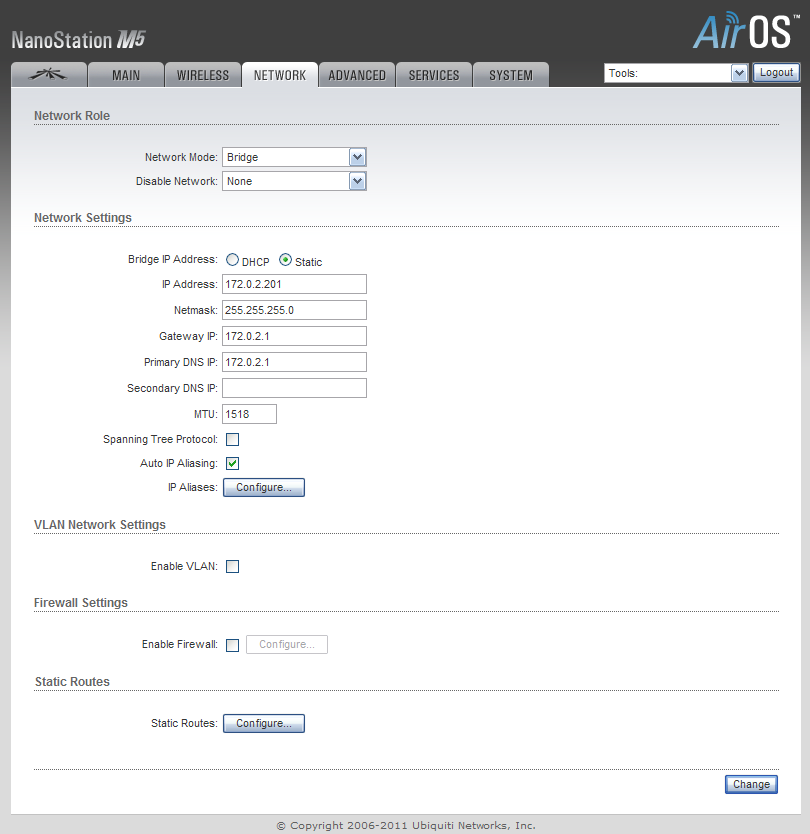Click the Firewall Configure button
This screenshot has width=810, height=834.
pos(287,644)
